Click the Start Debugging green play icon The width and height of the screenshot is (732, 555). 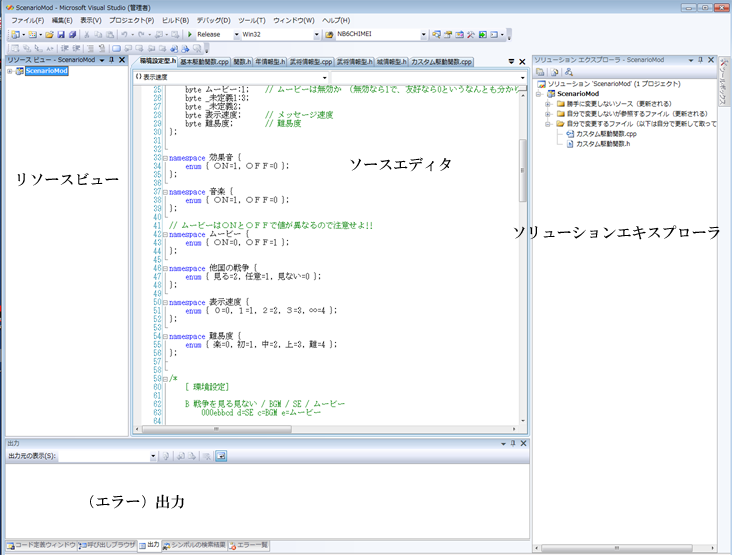(191, 34)
